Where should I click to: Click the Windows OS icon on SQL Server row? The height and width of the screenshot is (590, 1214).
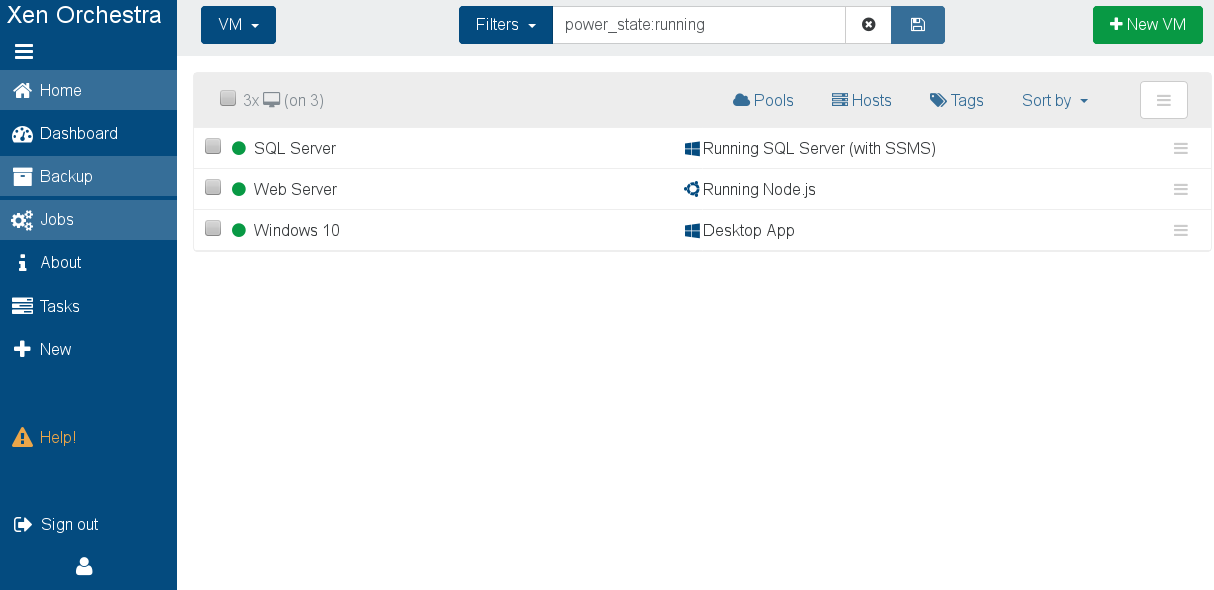pyautogui.click(x=692, y=148)
